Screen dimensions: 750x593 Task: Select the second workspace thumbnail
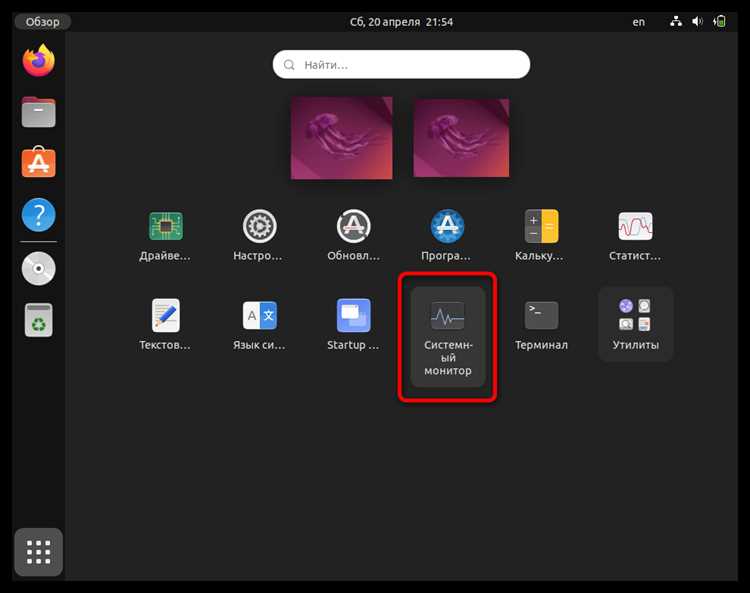coord(461,138)
